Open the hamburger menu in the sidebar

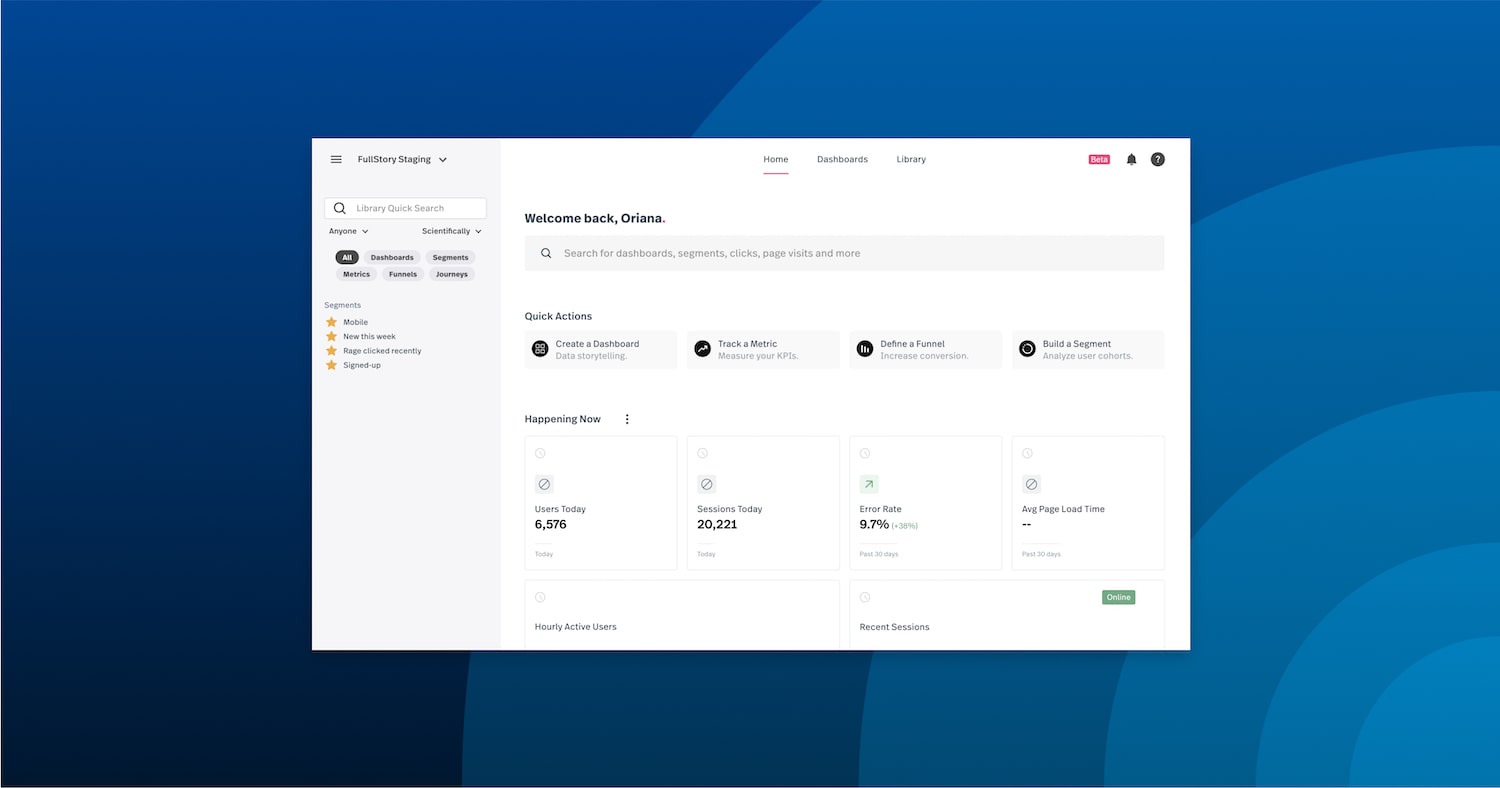coord(336,159)
